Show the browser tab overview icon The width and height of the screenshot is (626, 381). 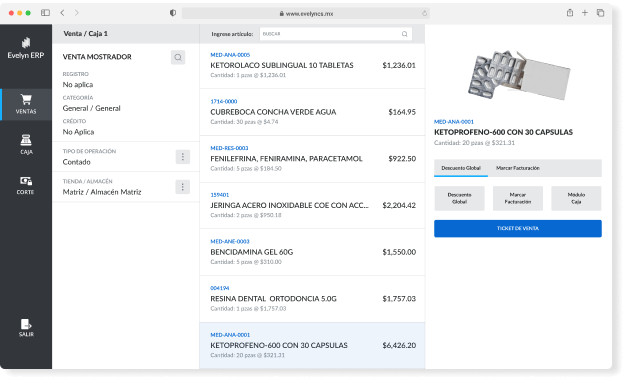point(600,13)
